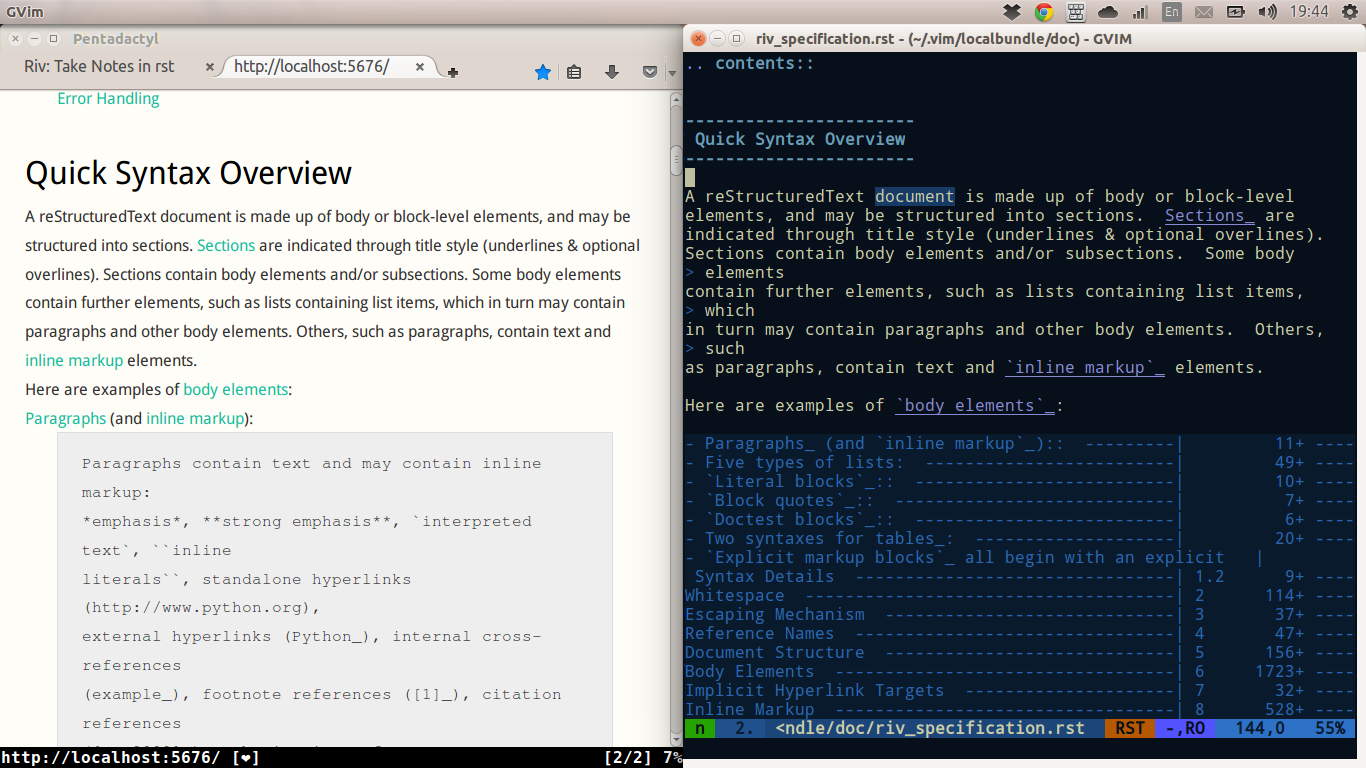
Task: Click the '`inline markup`_' reference above 'Here are examples' in GVIM
Action: click(1085, 367)
